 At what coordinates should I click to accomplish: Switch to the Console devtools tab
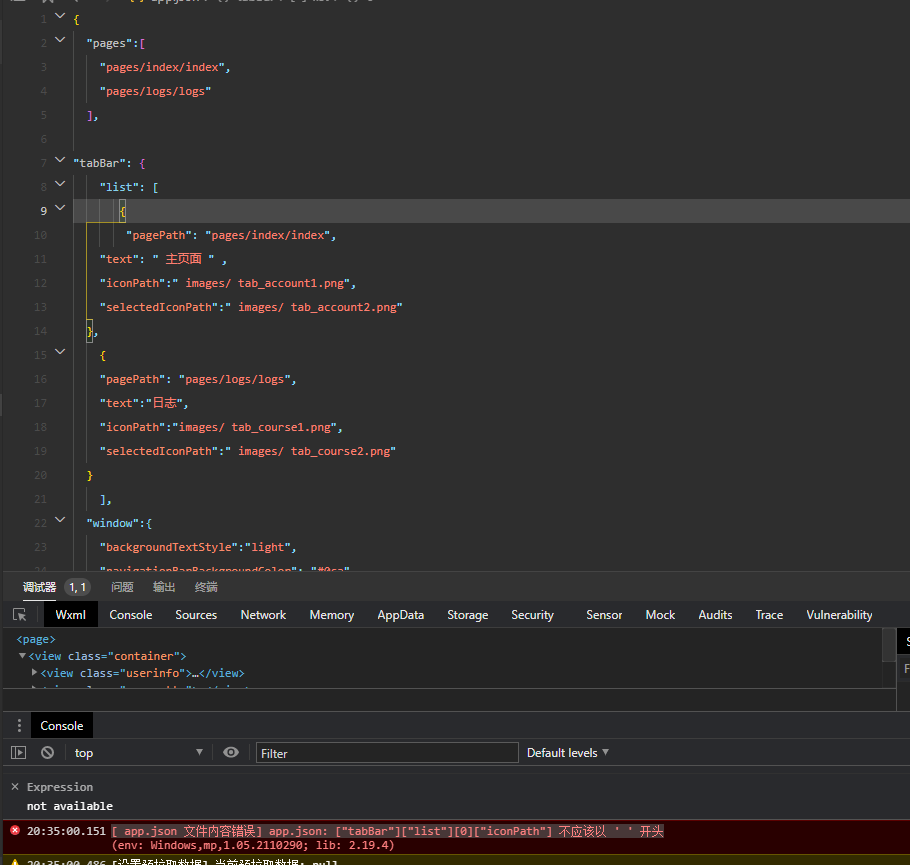(x=131, y=615)
